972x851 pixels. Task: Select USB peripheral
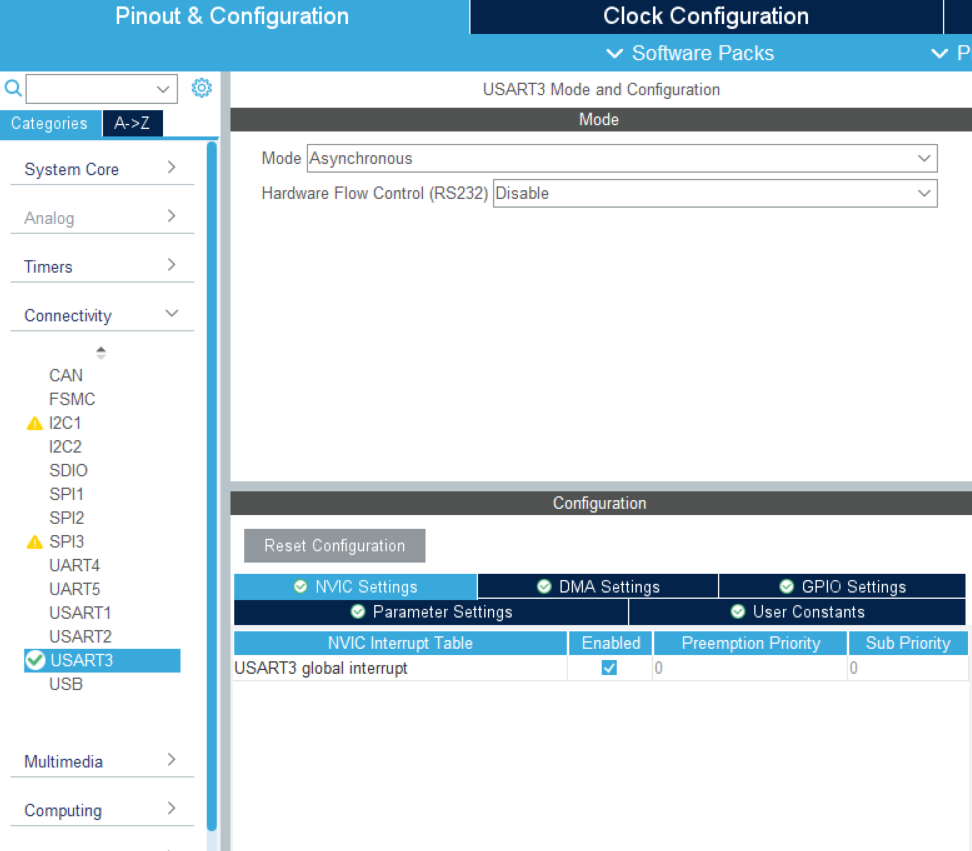[x=66, y=684]
